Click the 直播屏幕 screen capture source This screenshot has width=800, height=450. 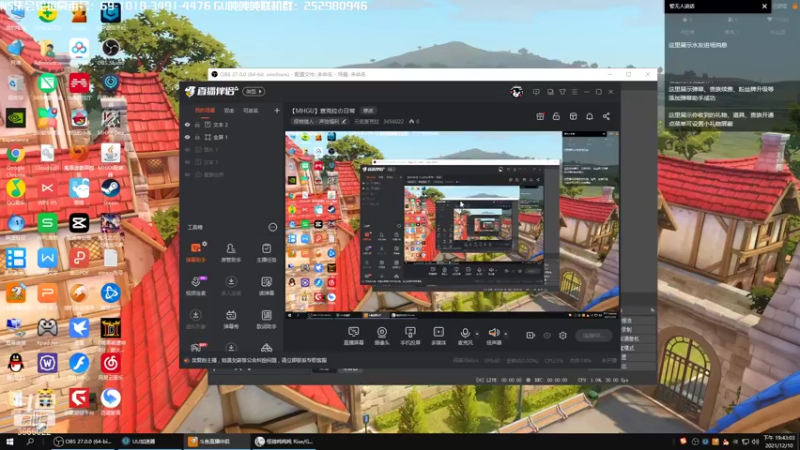pos(353,336)
